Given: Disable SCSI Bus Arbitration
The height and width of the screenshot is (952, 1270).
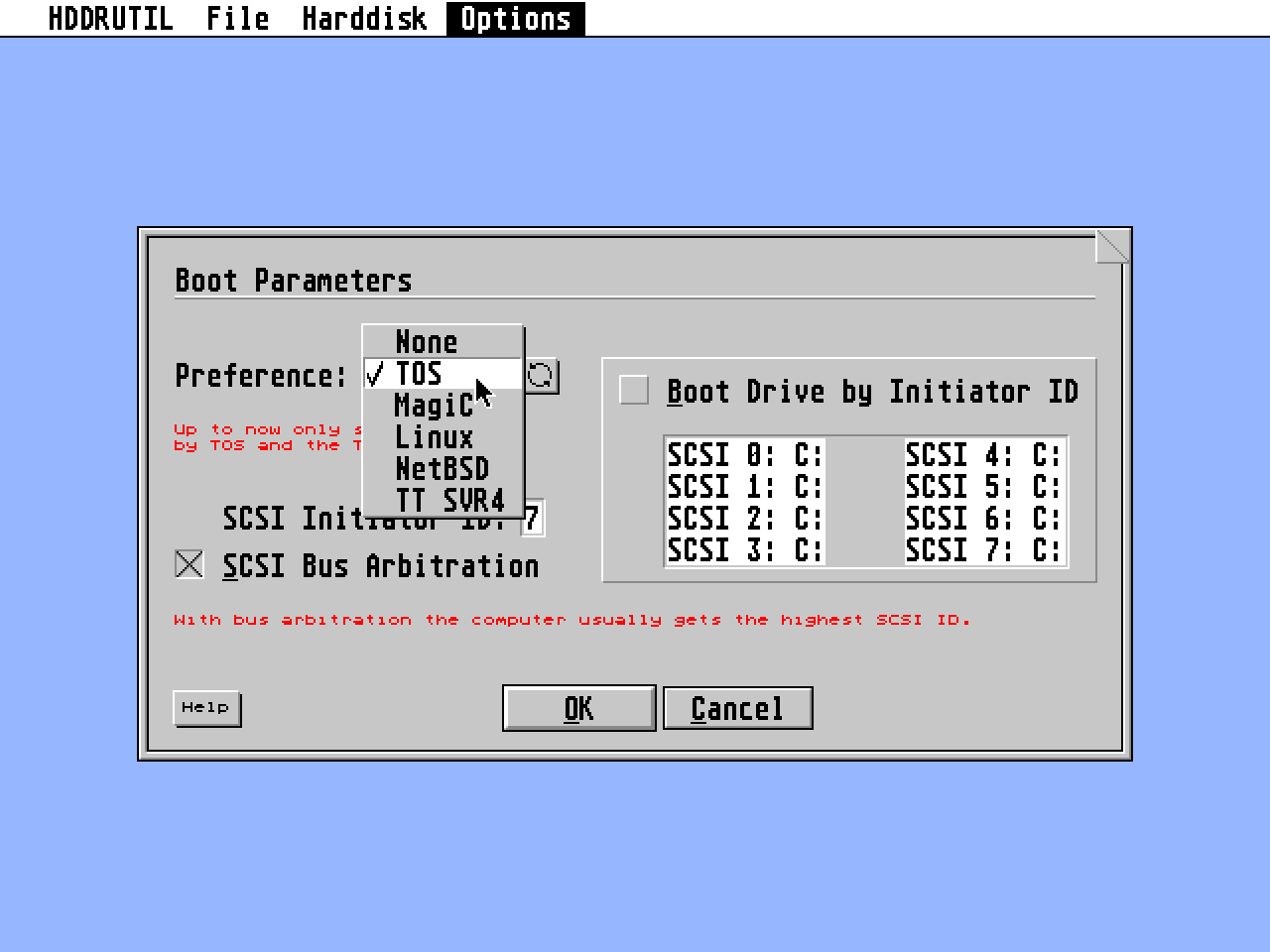Looking at the screenshot, I should (x=189, y=564).
